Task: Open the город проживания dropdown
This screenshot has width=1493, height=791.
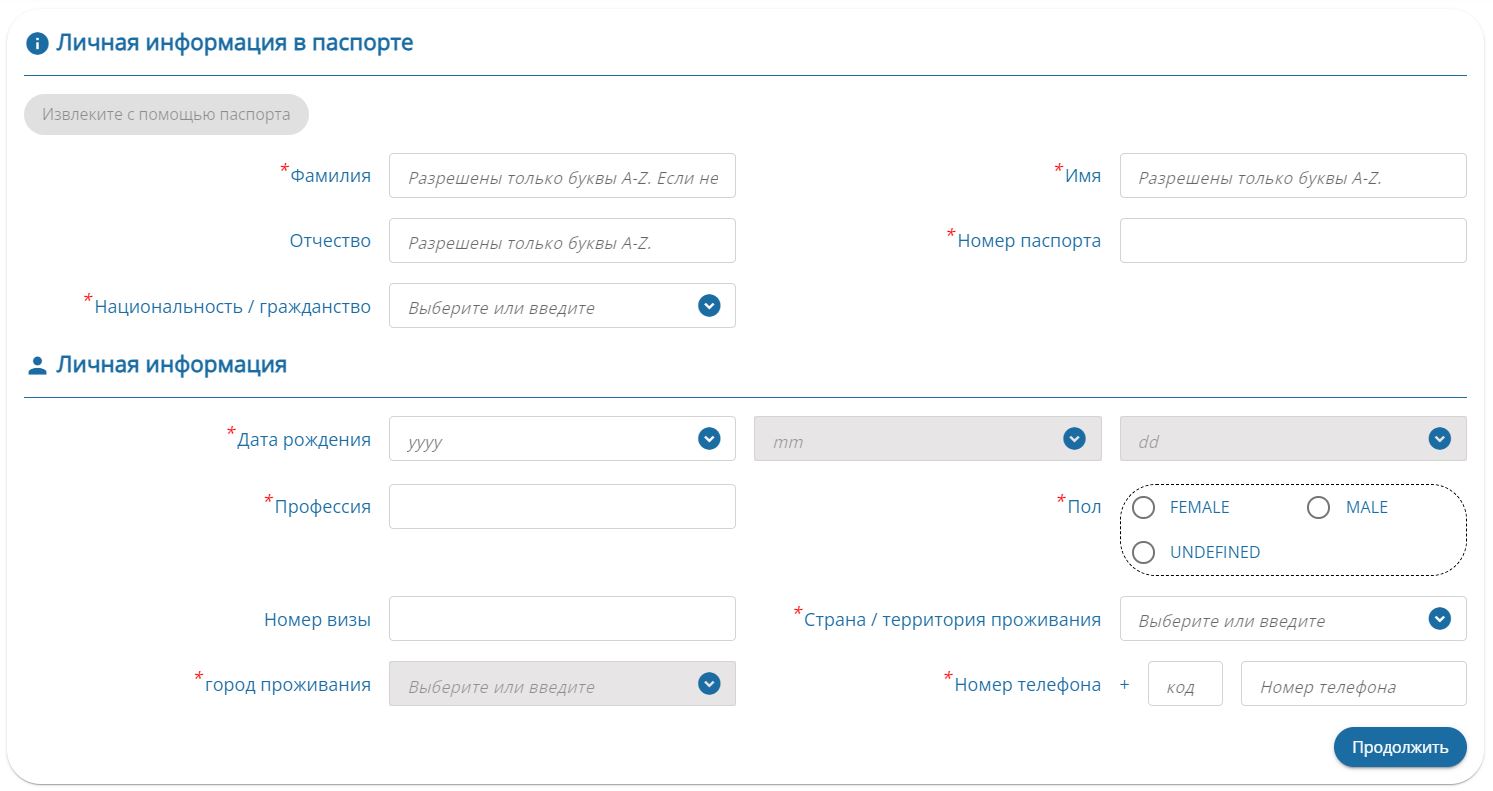Action: [561, 684]
